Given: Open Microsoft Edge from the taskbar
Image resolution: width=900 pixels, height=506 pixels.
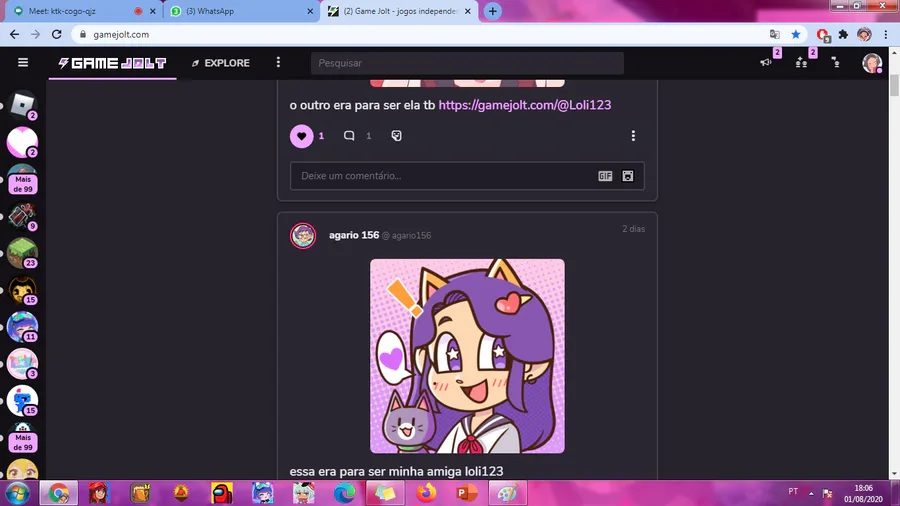Looking at the screenshot, I should [344, 493].
